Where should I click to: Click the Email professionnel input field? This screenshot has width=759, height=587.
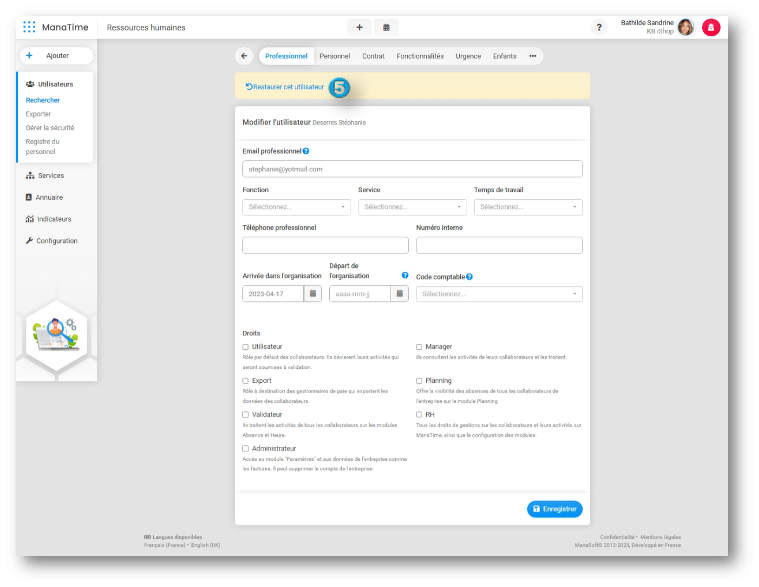(x=412, y=169)
